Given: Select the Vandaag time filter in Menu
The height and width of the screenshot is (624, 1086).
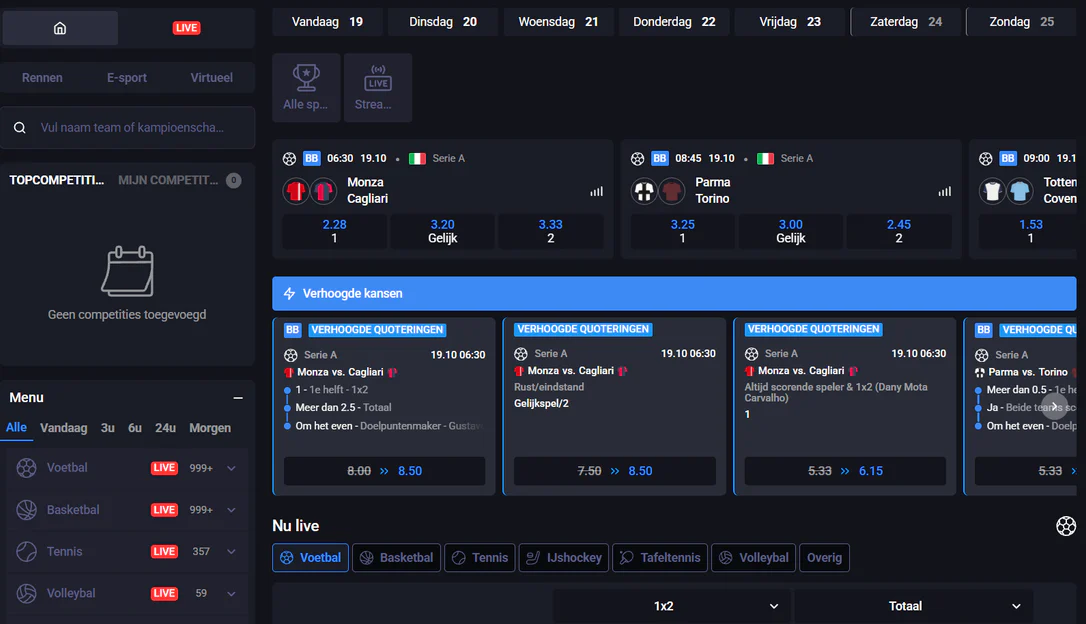Looking at the screenshot, I should 64,428.
